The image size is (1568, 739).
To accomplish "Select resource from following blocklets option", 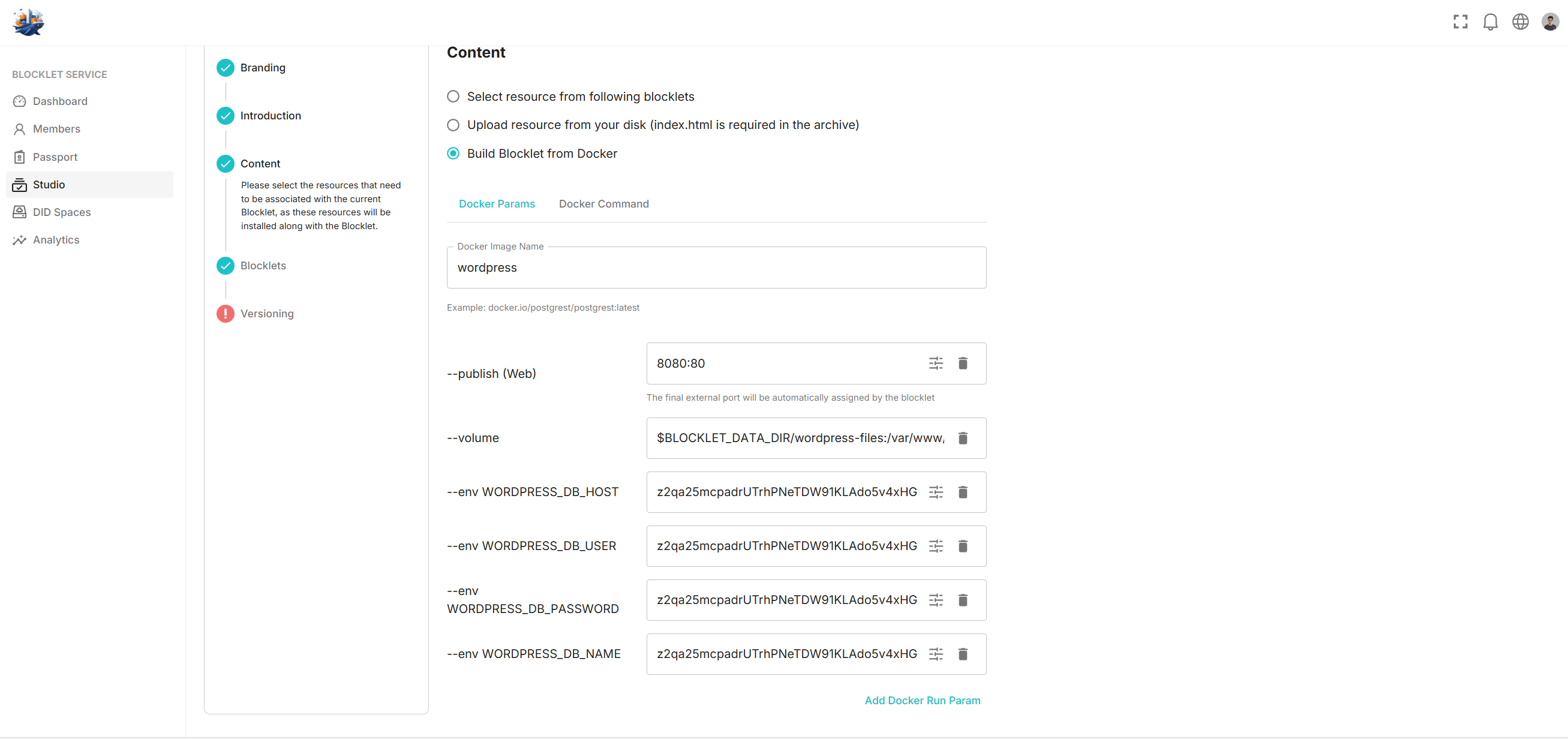I will [453, 97].
